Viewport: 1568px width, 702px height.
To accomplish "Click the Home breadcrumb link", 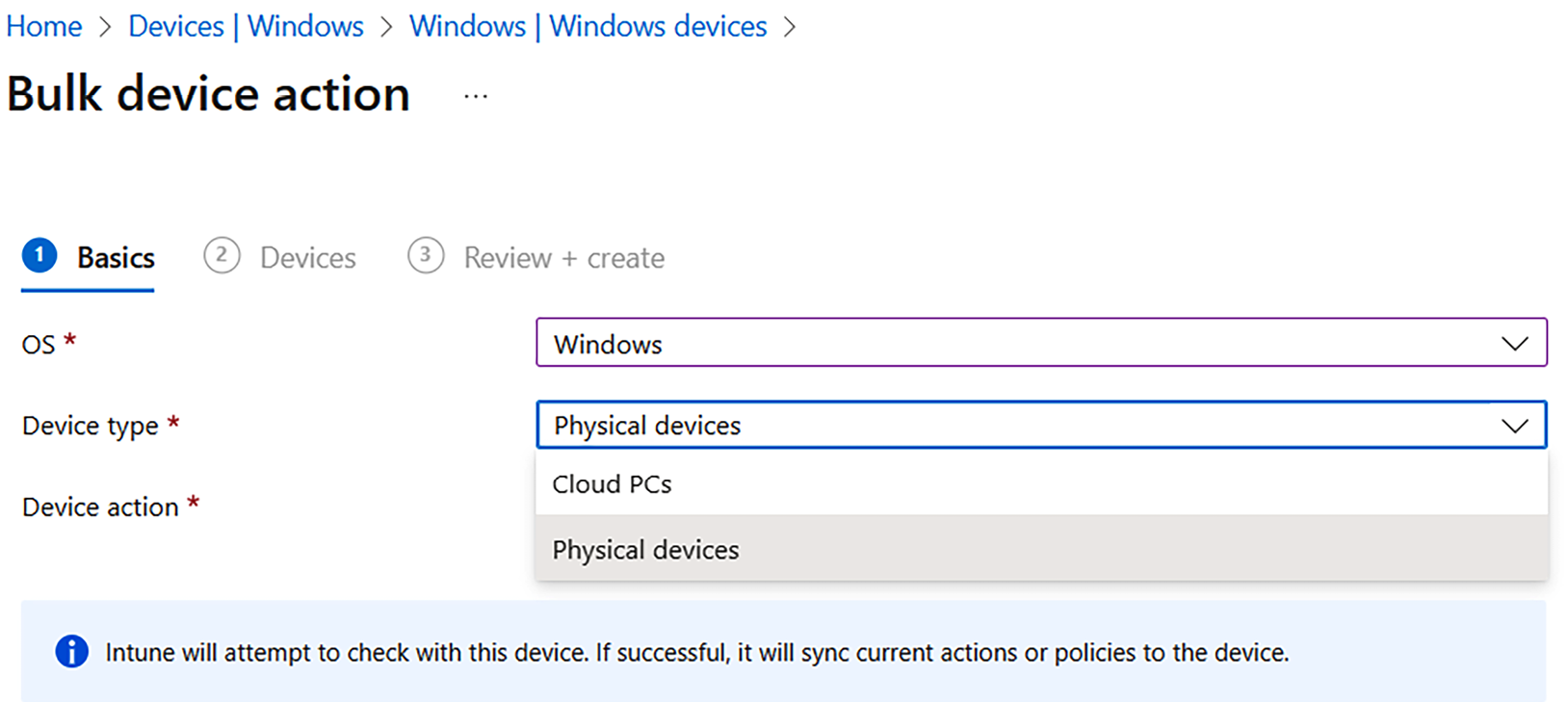I will (43, 27).
